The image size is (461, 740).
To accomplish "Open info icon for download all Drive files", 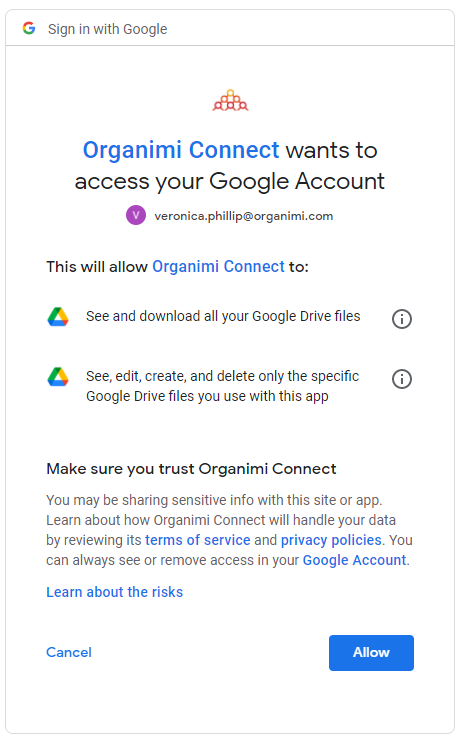I will pyautogui.click(x=402, y=319).
